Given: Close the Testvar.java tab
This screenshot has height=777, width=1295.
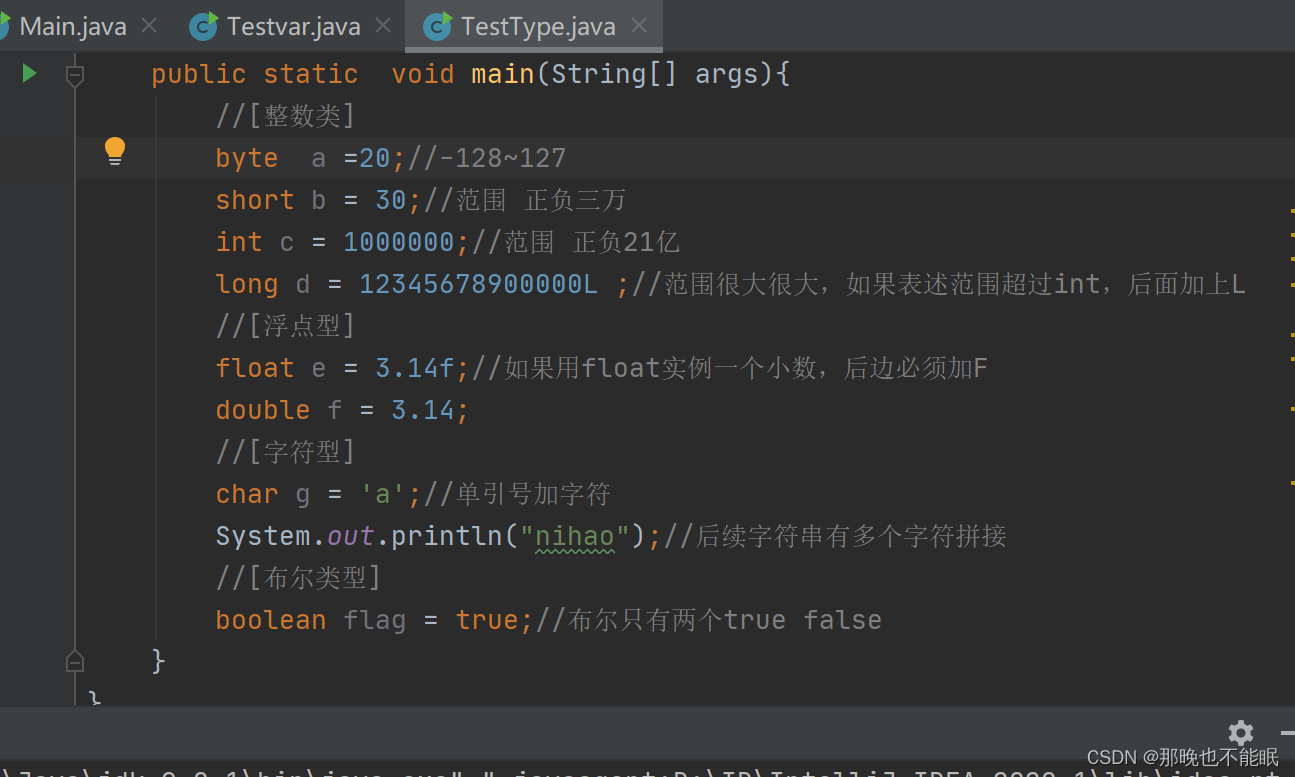Looking at the screenshot, I should pos(382,26).
